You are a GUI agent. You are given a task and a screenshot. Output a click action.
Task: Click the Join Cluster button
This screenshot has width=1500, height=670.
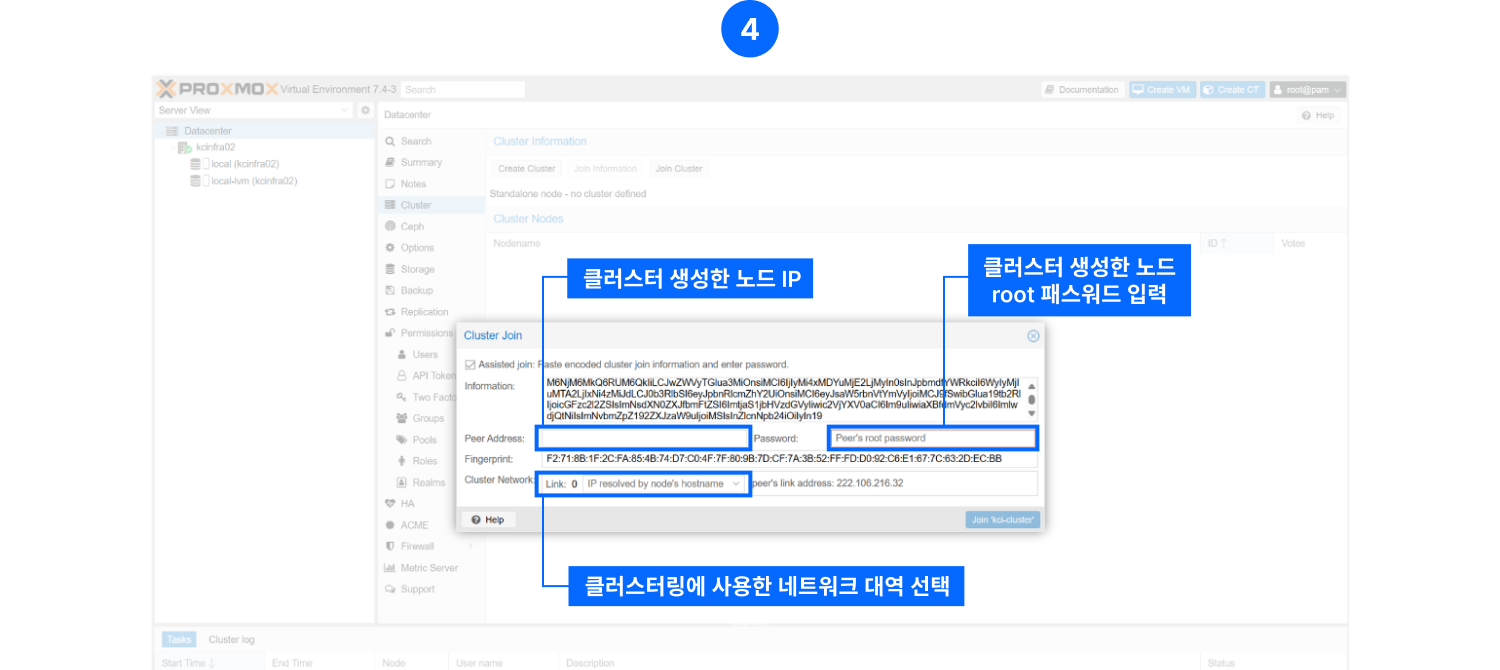[679, 169]
